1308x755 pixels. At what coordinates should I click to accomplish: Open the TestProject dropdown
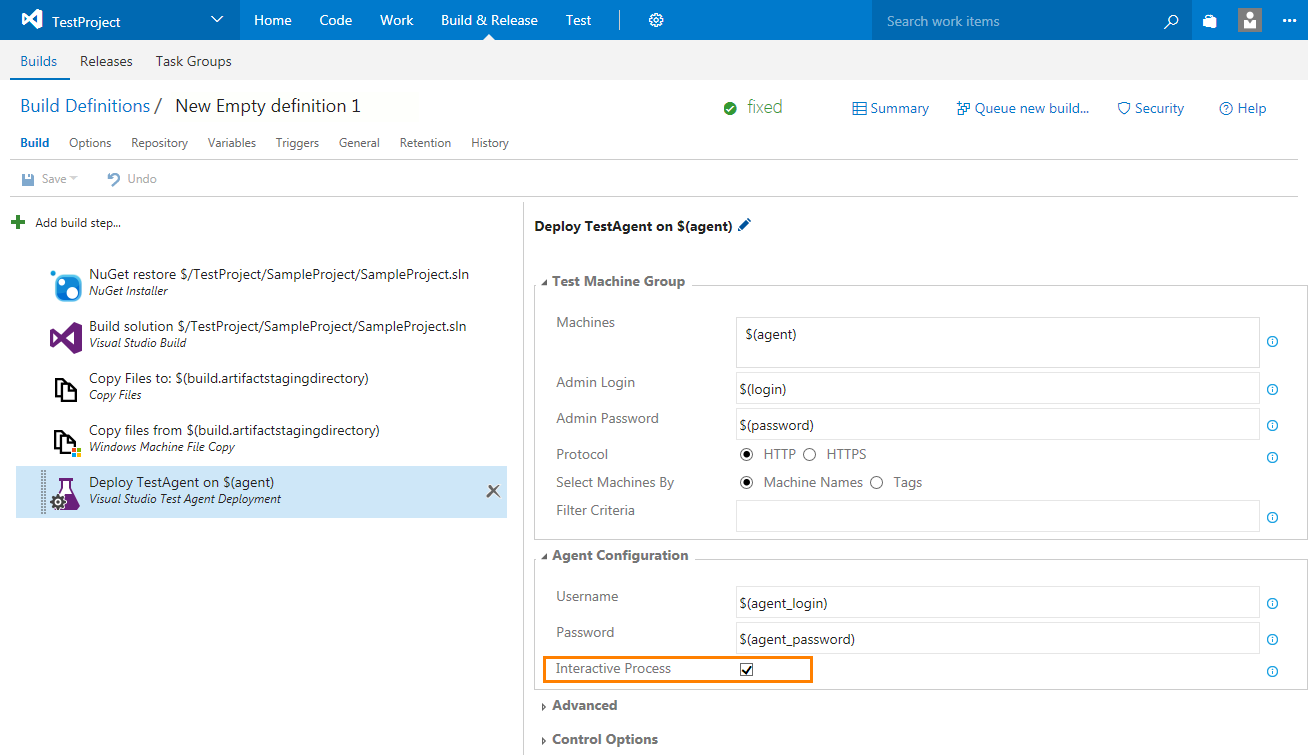pos(217,20)
